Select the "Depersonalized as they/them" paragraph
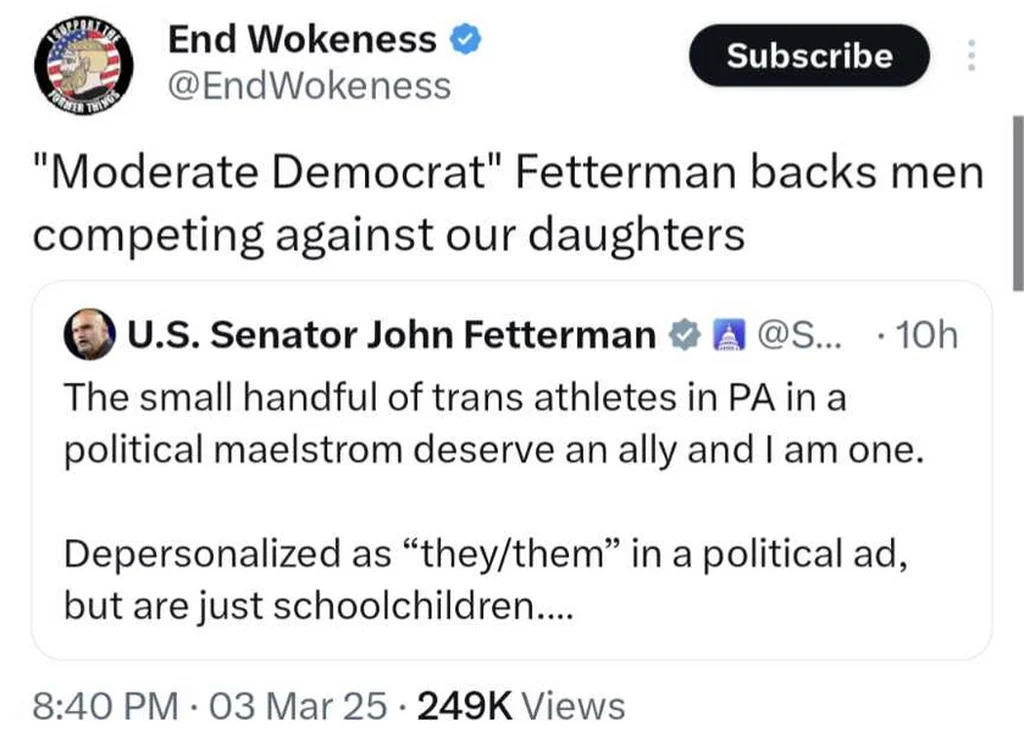Screen dimensions: 1024x749 click(x=485, y=580)
